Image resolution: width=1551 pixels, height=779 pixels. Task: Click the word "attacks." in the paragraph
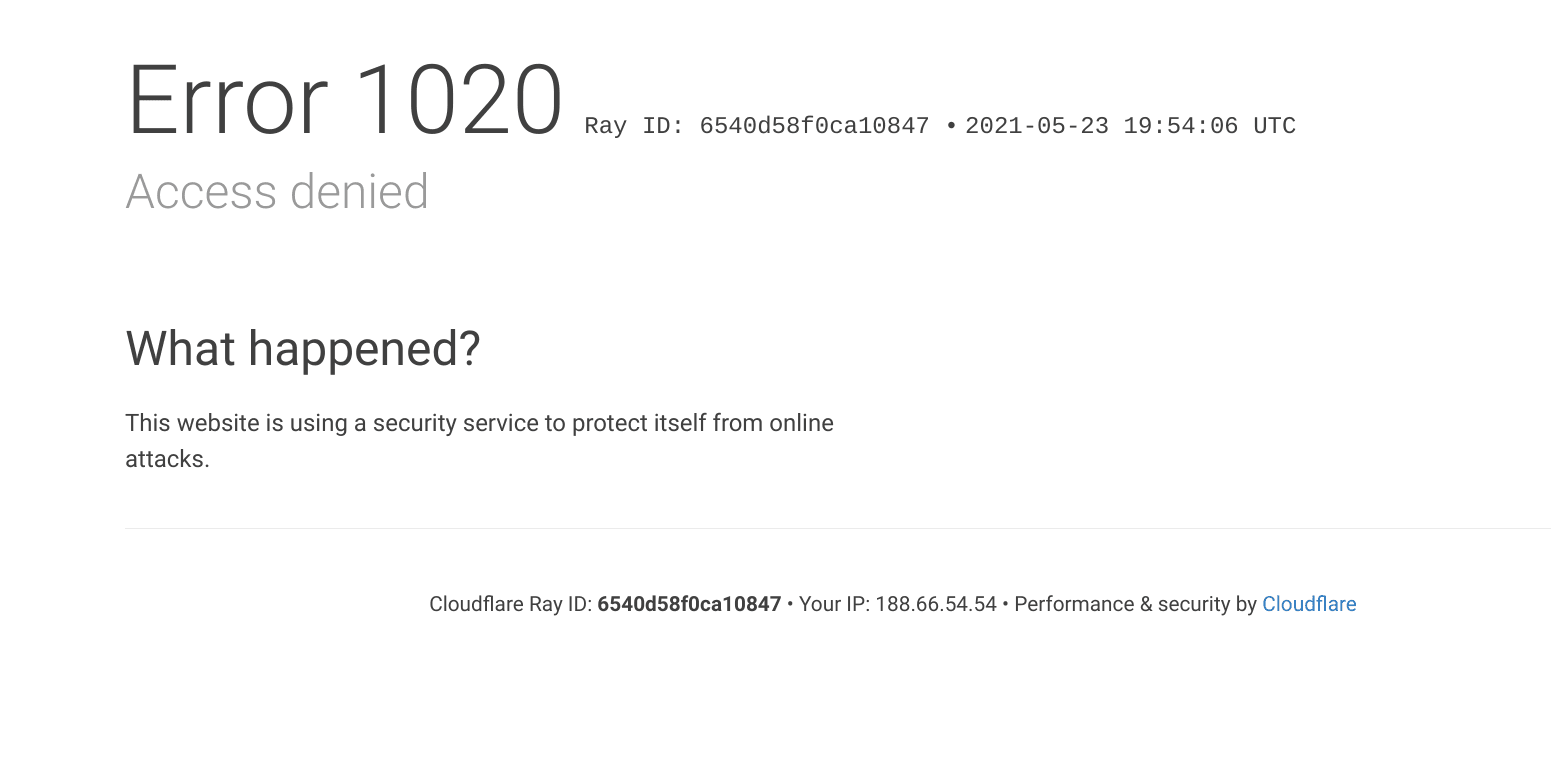(167, 459)
